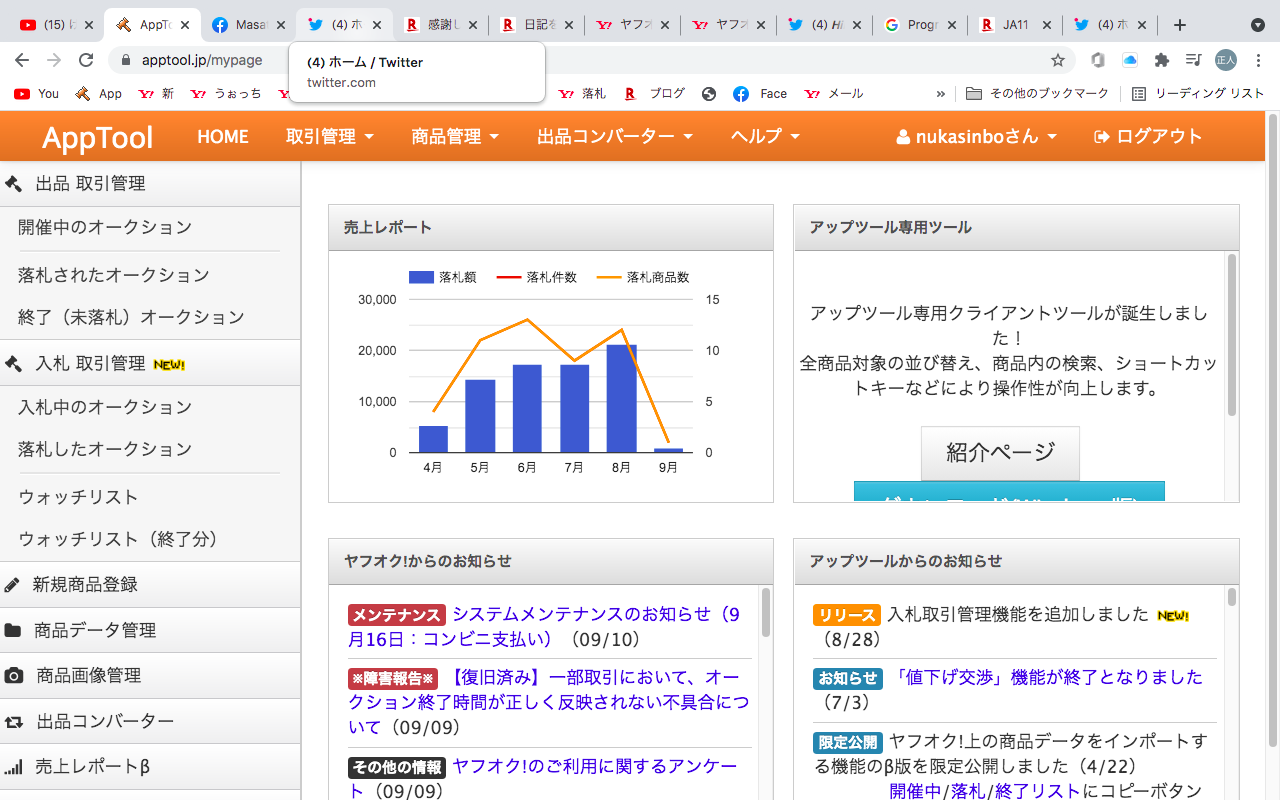Click the converter arrows icon beside 出品コンバーター
This screenshot has height=800, width=1280.
pyautogui.click(x=14, y=722)
